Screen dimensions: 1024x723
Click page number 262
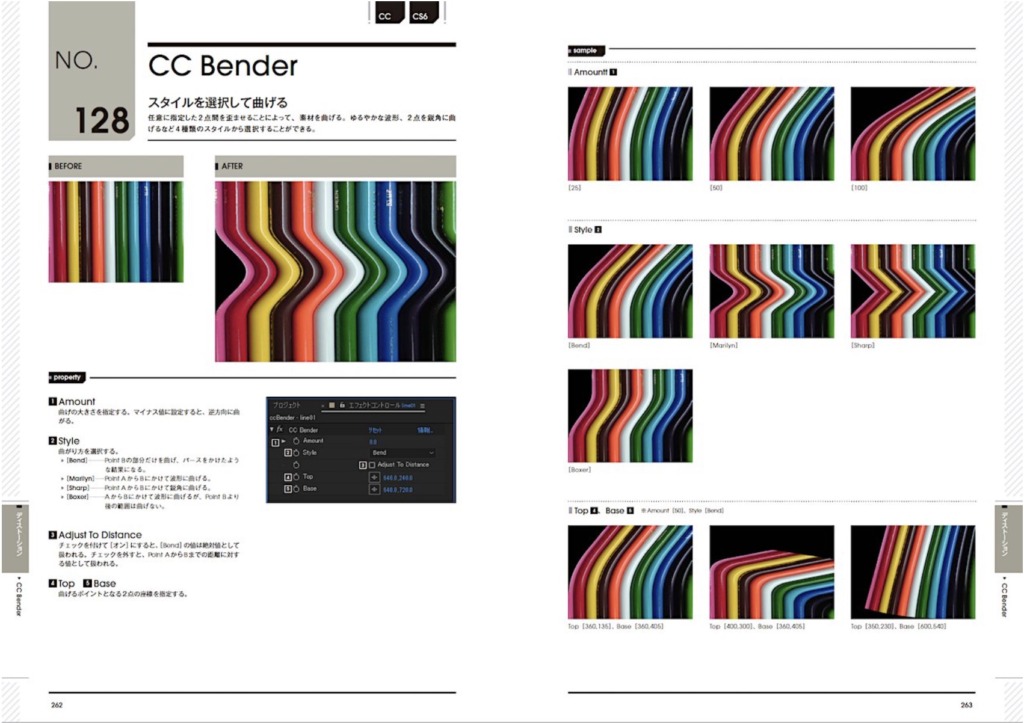click(x=57, y=705)
